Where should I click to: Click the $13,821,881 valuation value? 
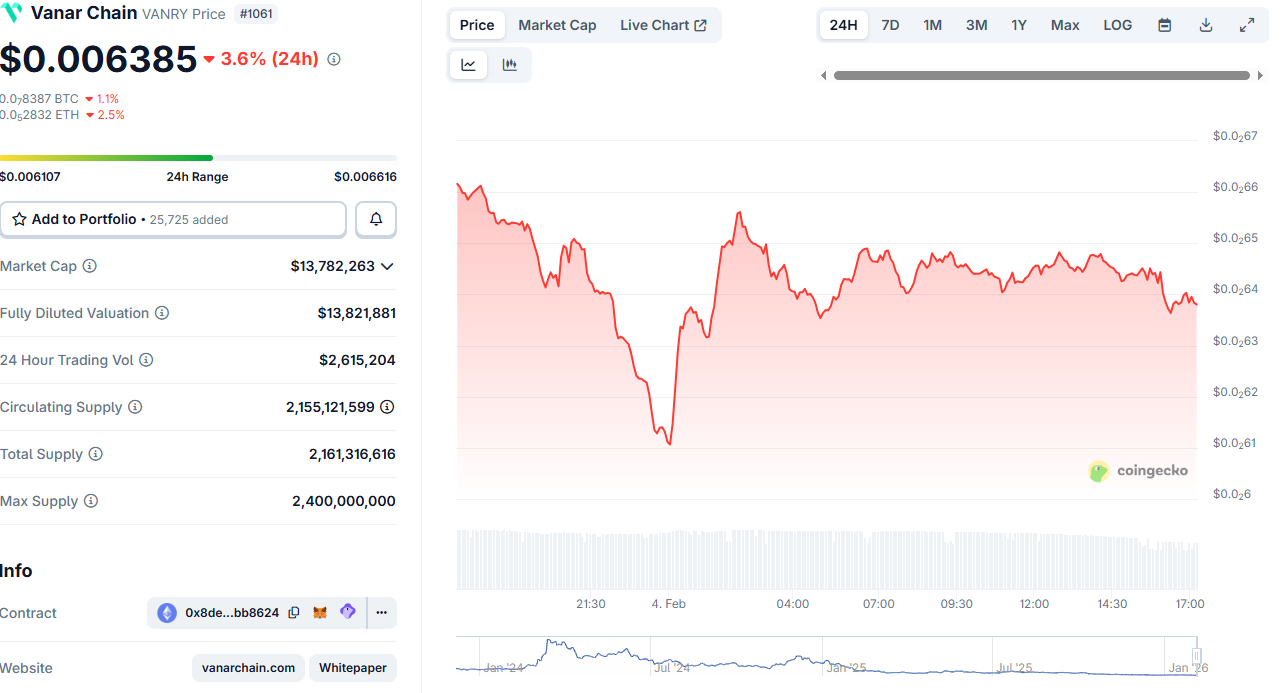pyautogui.click(x=357, y=313)
